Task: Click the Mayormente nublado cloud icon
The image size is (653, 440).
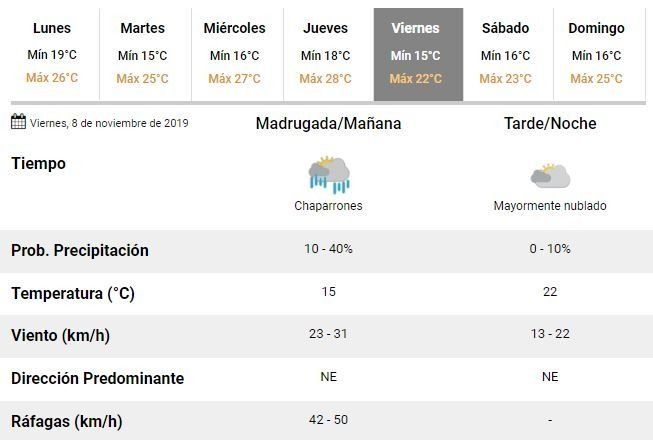Action: coord(550,176)
